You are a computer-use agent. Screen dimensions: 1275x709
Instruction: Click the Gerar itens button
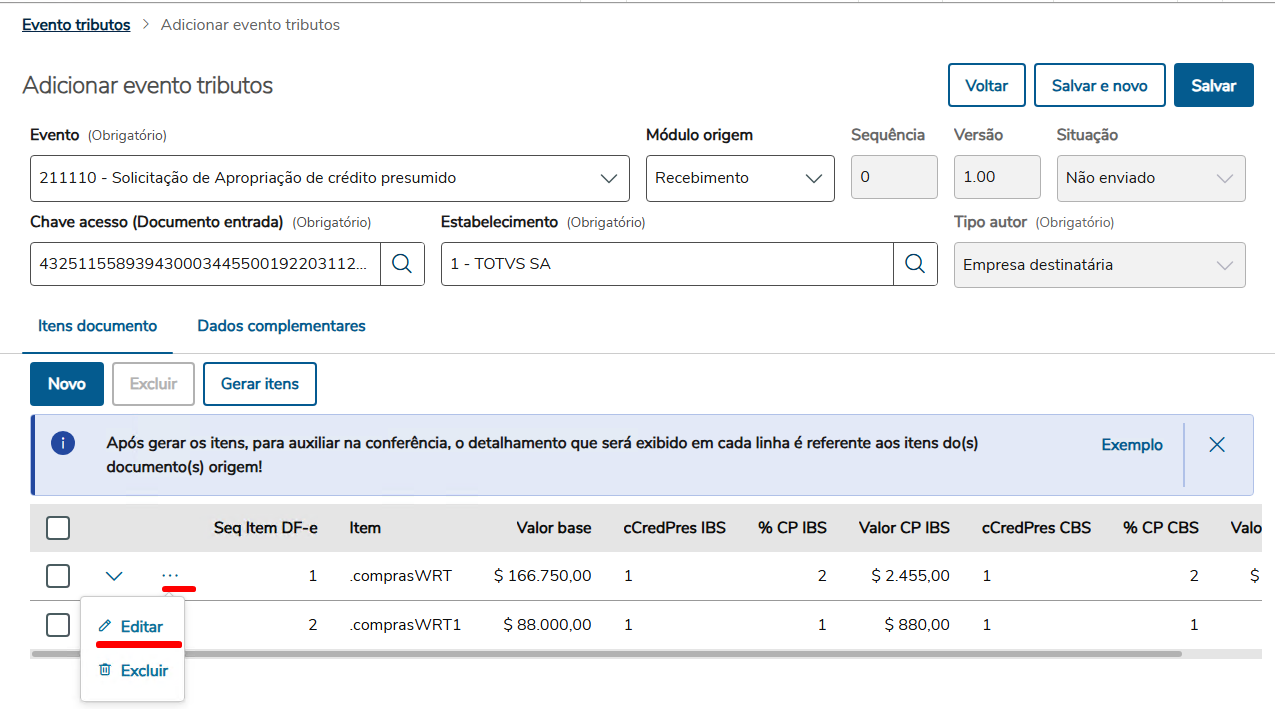[x=260, y=384]
